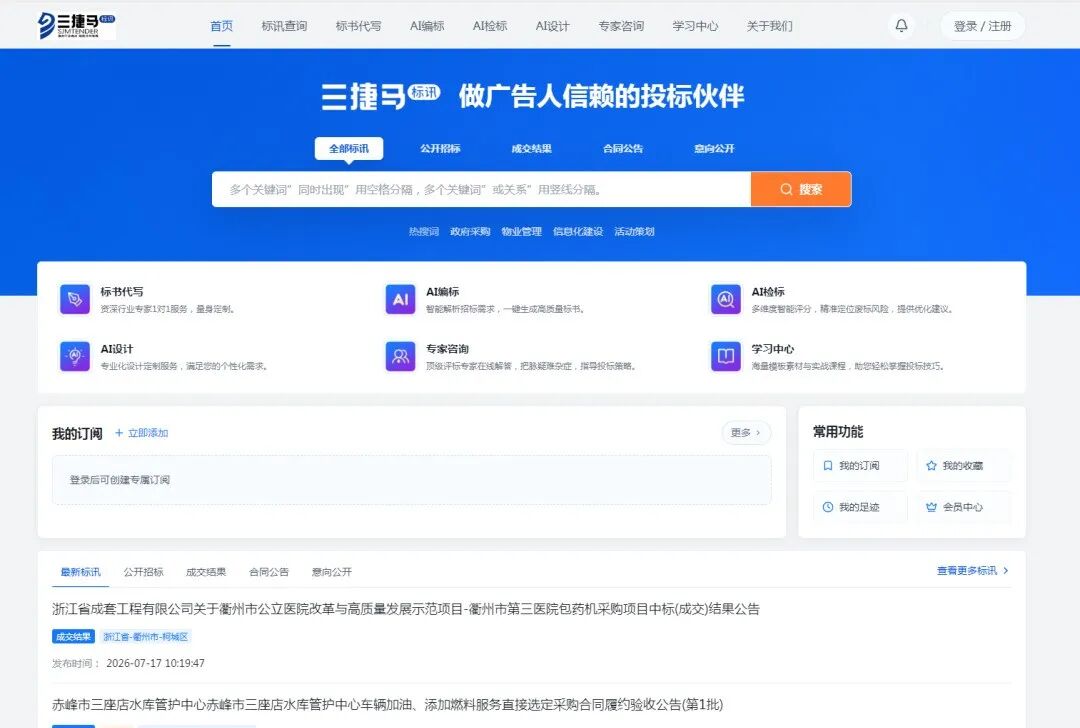Expand 更多 in 我的订阅 panel
Screen dimensions: 1080x728
click(x=746, y=433)
